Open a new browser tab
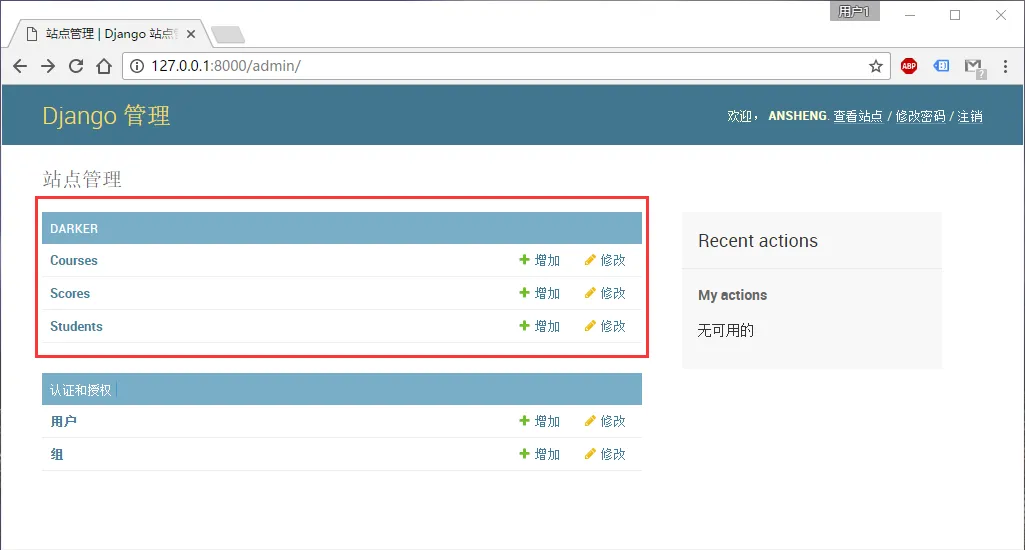 228,35
